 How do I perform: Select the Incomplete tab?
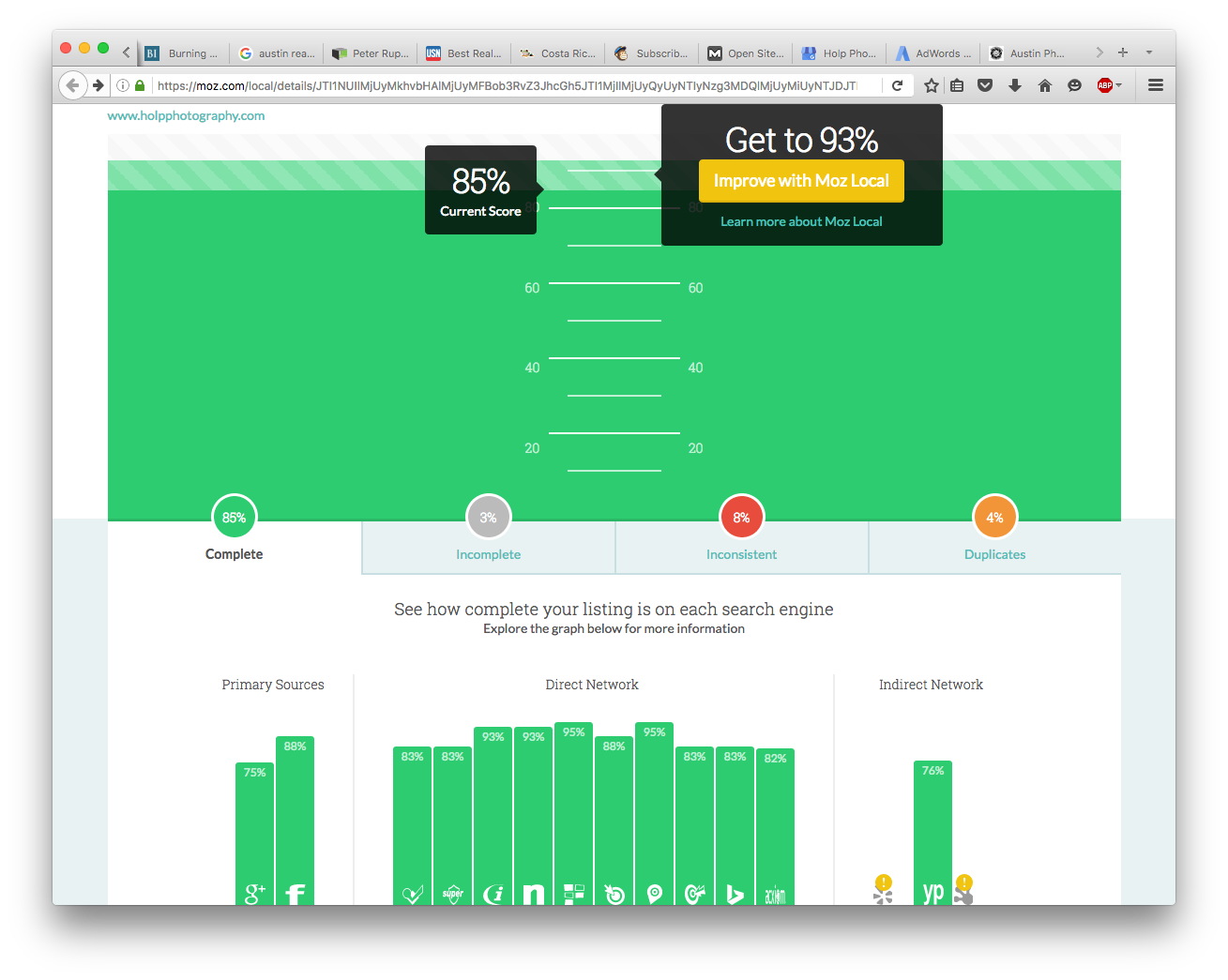coord(489,547)
